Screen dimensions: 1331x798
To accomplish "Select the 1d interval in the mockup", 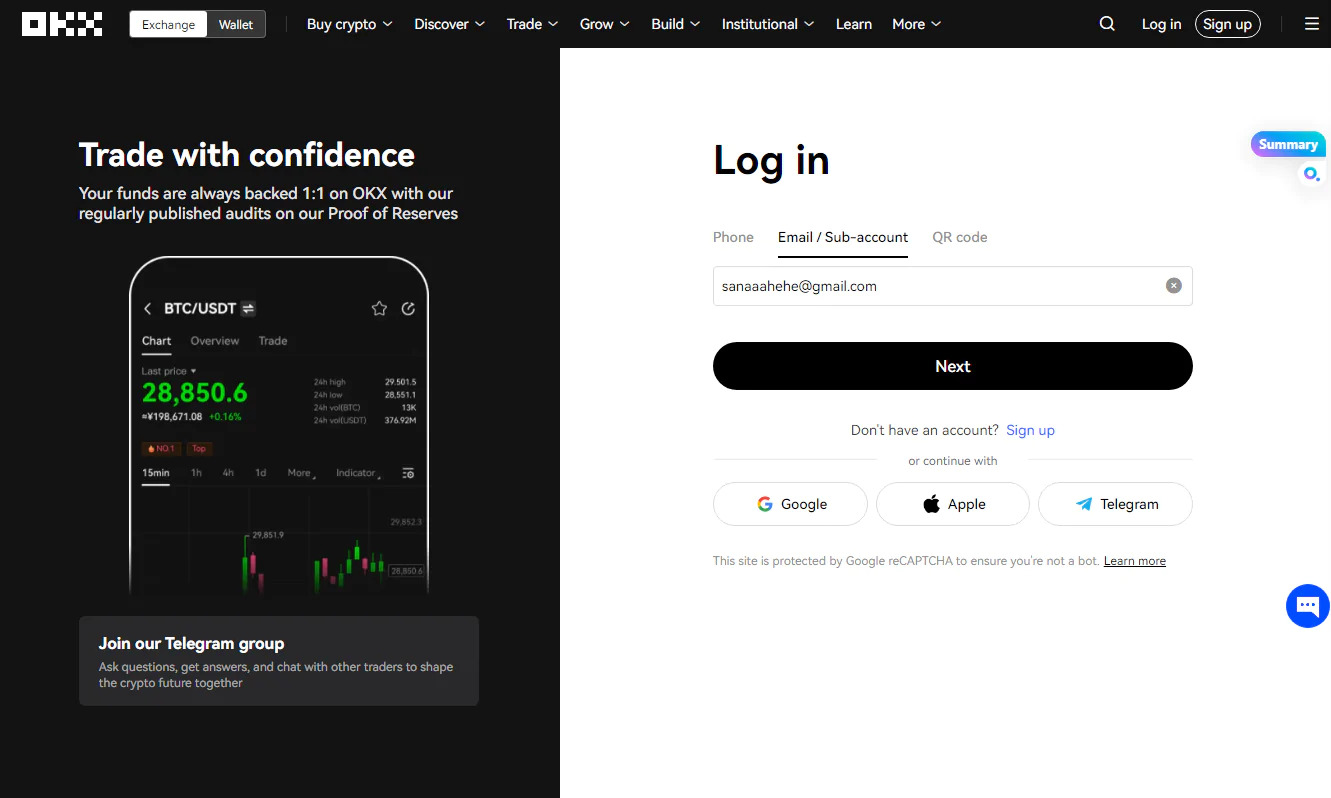I will click(x=260, y=473).
